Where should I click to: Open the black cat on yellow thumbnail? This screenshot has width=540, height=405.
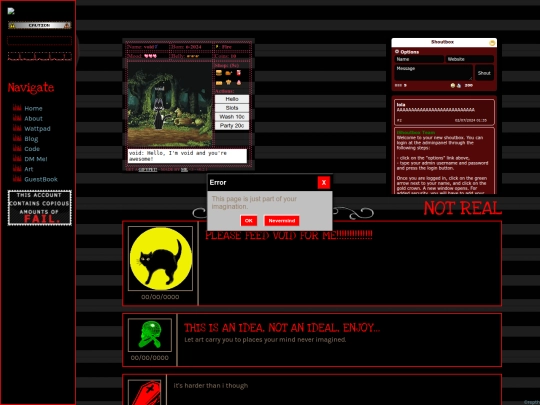click(160, 259)
